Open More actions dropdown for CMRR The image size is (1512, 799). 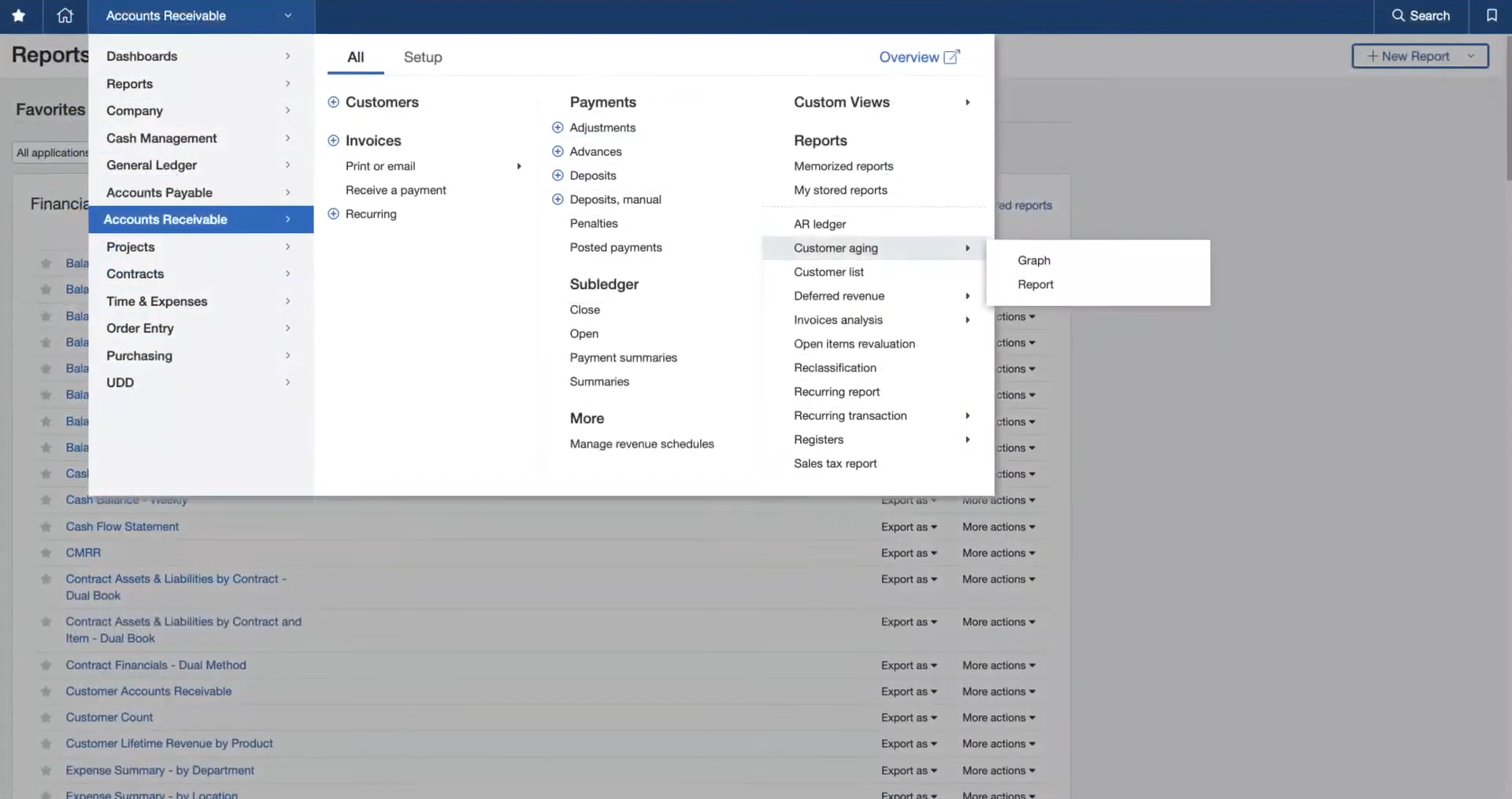999,553
